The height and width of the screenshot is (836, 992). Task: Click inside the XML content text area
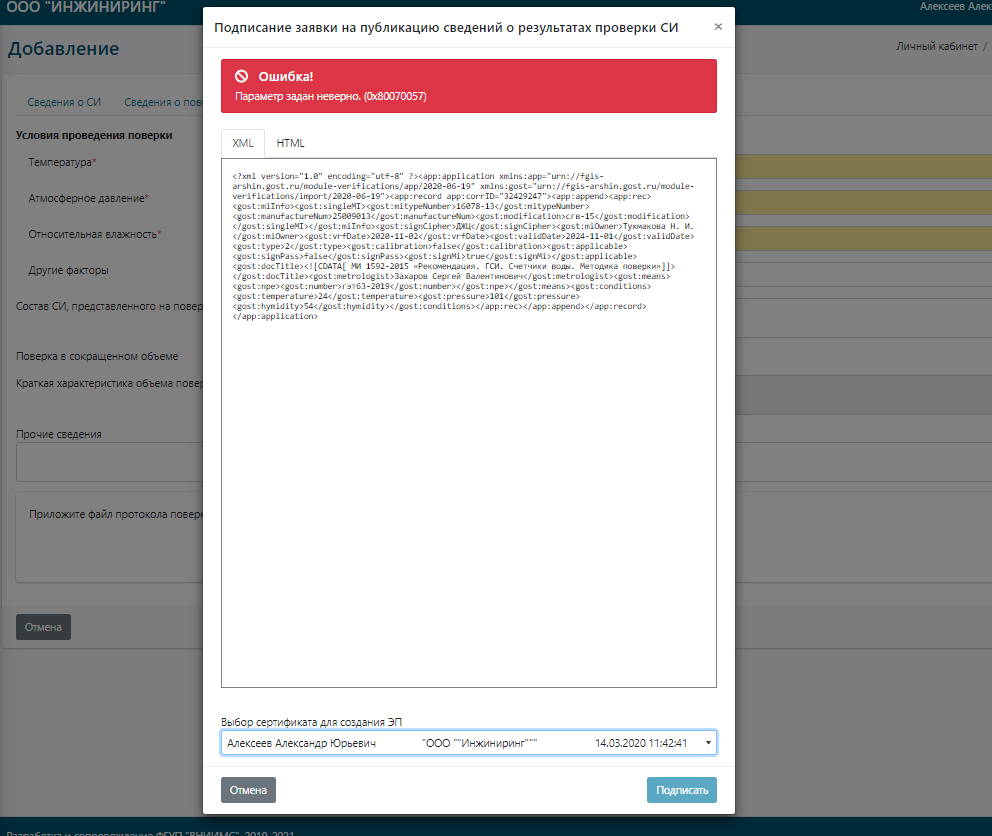click(x=468, y=500)
